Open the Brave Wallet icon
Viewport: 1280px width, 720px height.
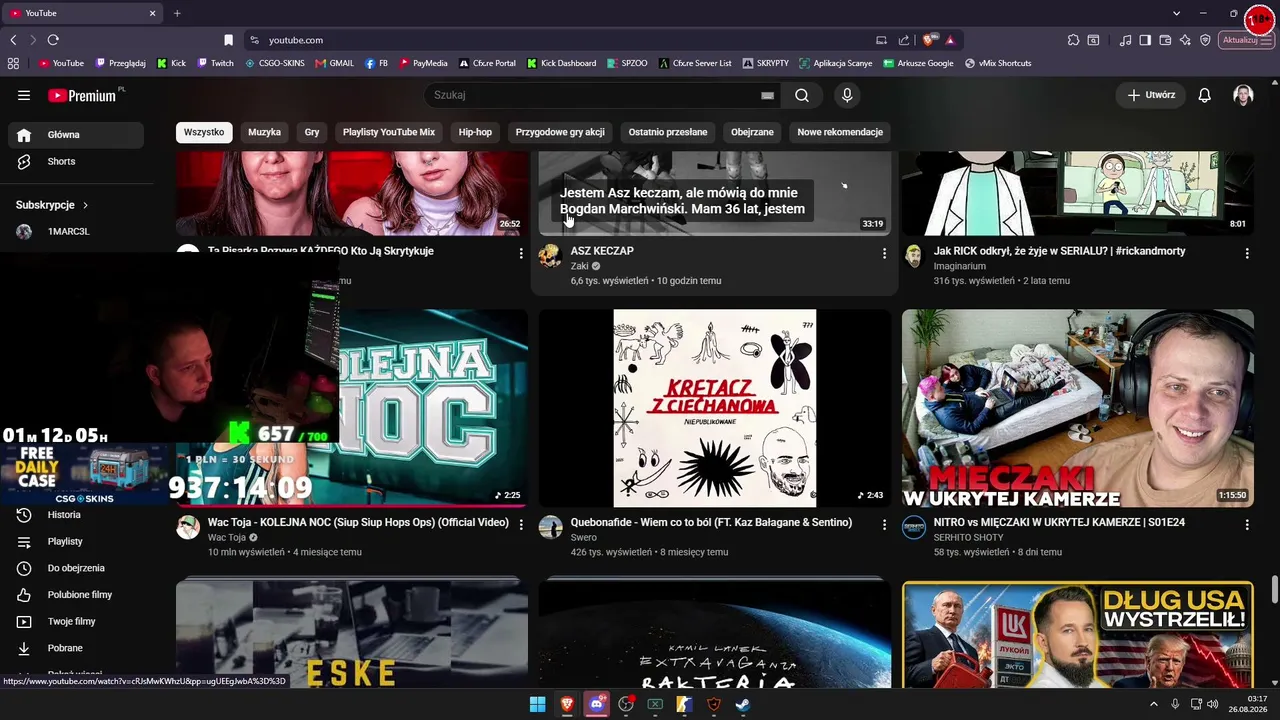pyautogui.click(x=1165, y=40)
